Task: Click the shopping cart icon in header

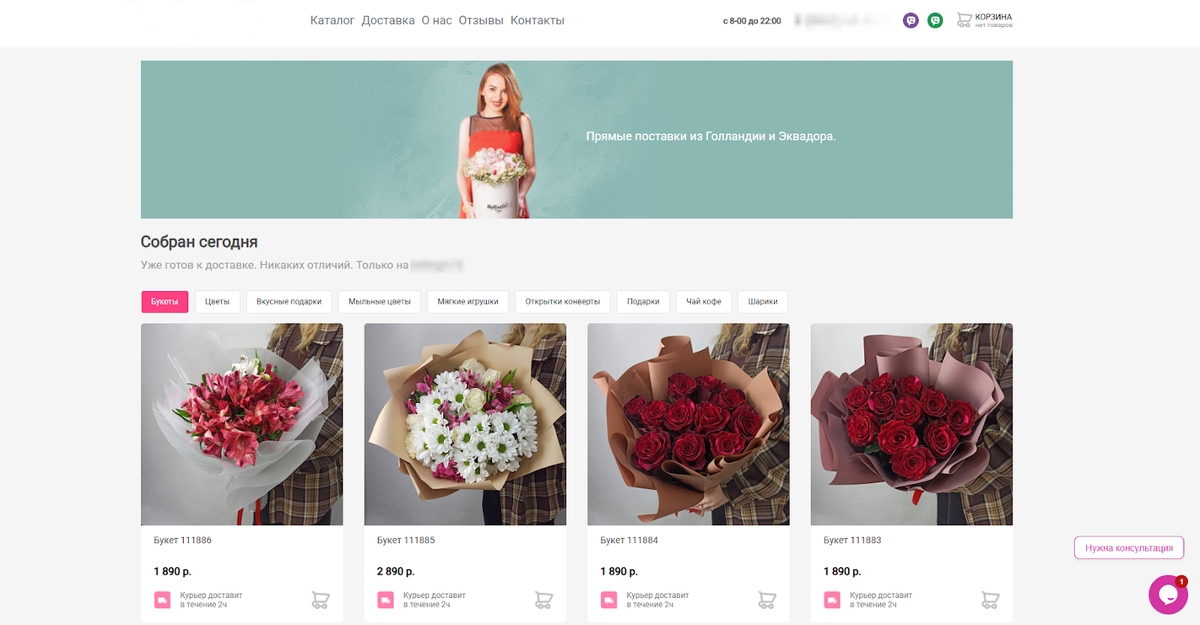Action: [964, 20]
